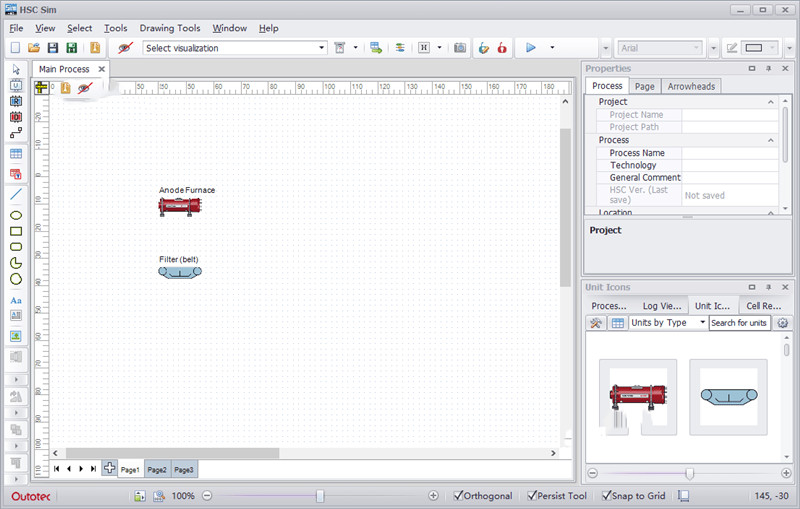Click the Anode Furnace unit on the canvas

click(180, 206)
